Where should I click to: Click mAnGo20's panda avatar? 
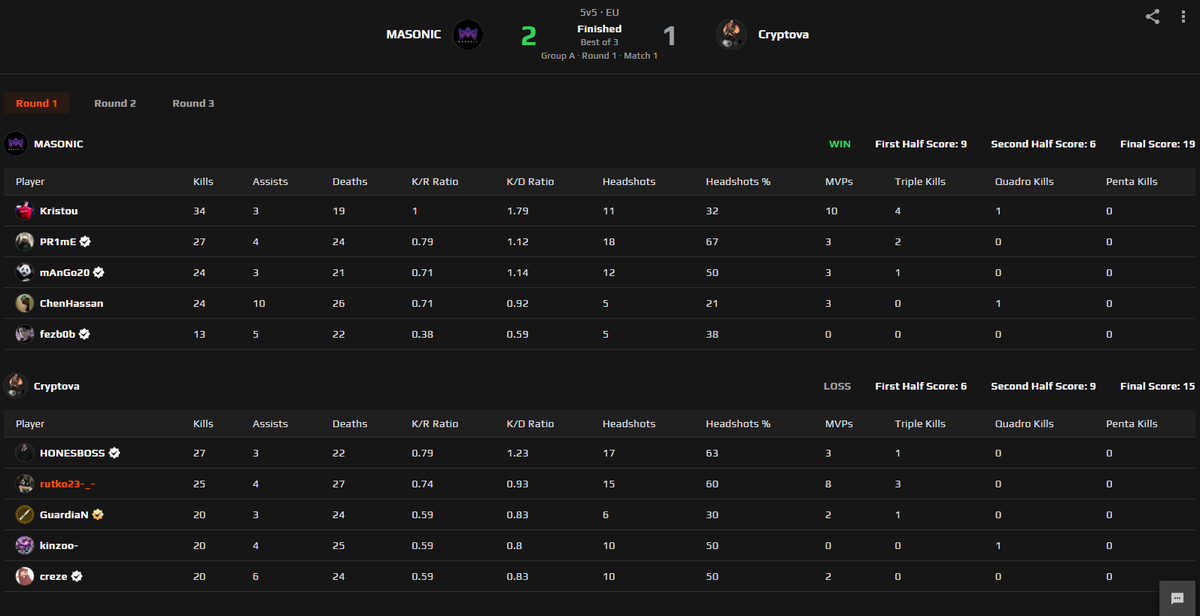point(25,272)
